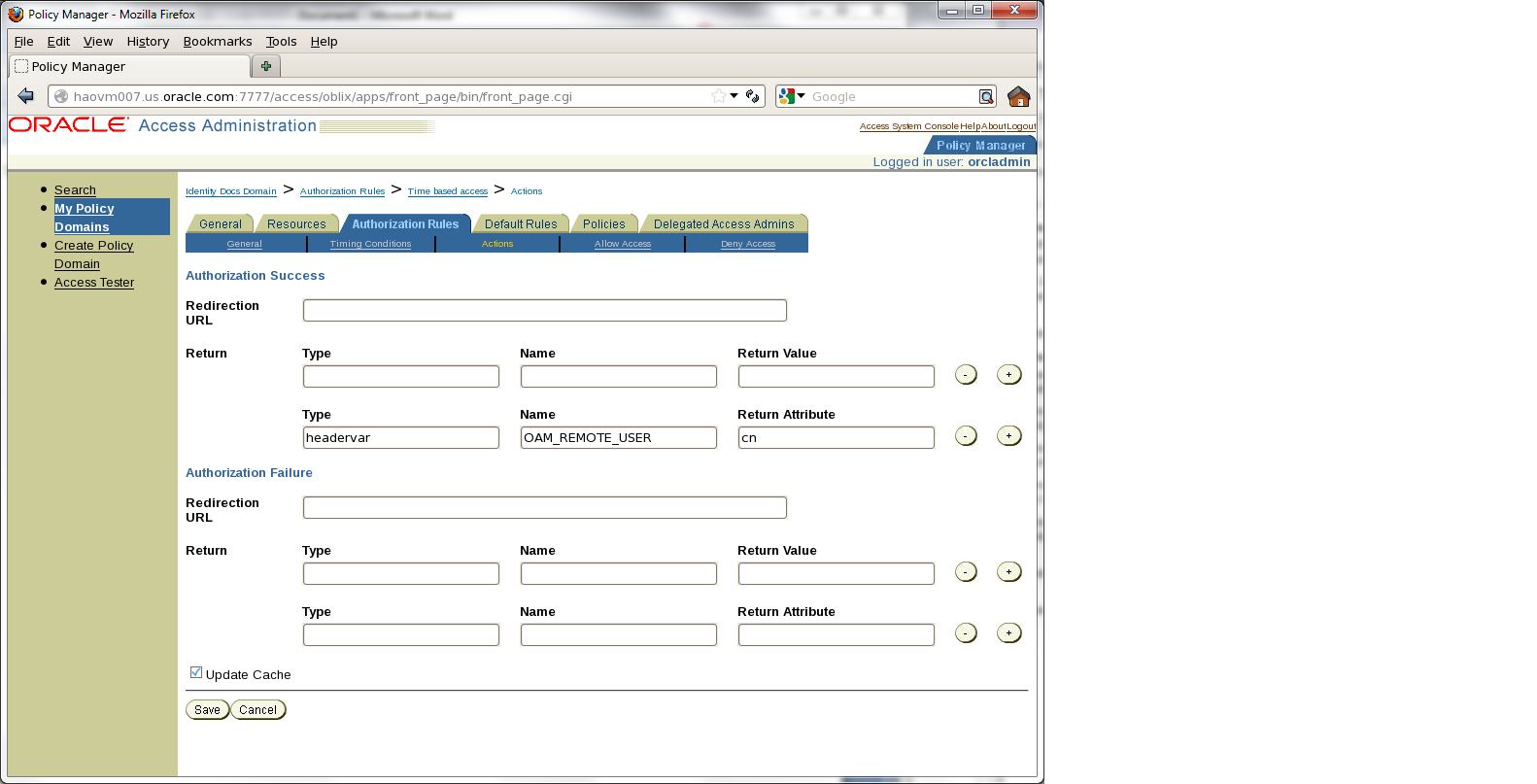The width and height of the screenshot is (1537, 784).
Task: Switch to the Resources tab
Action: pos(296,224)
